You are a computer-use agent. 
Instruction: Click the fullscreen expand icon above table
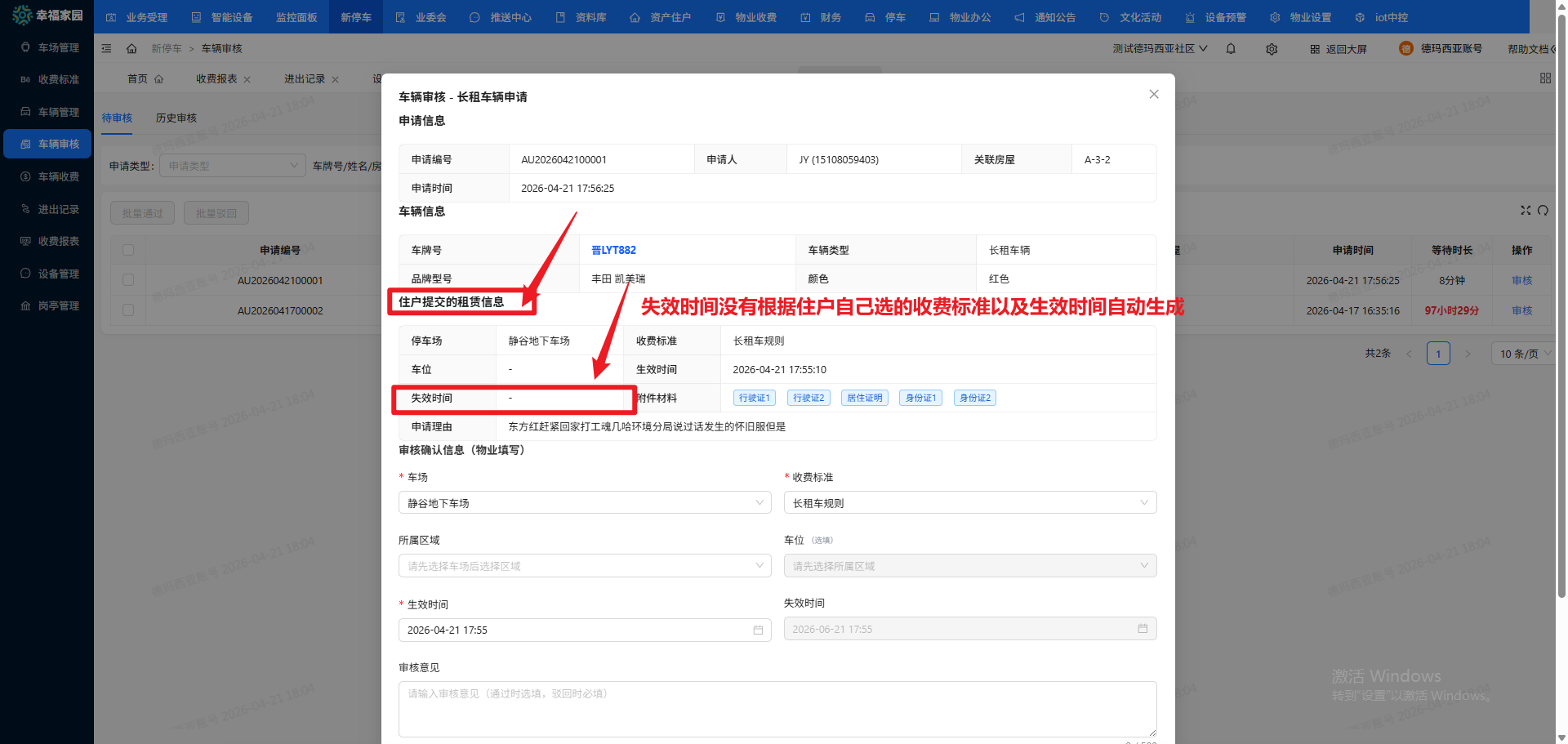[1525, 211]
